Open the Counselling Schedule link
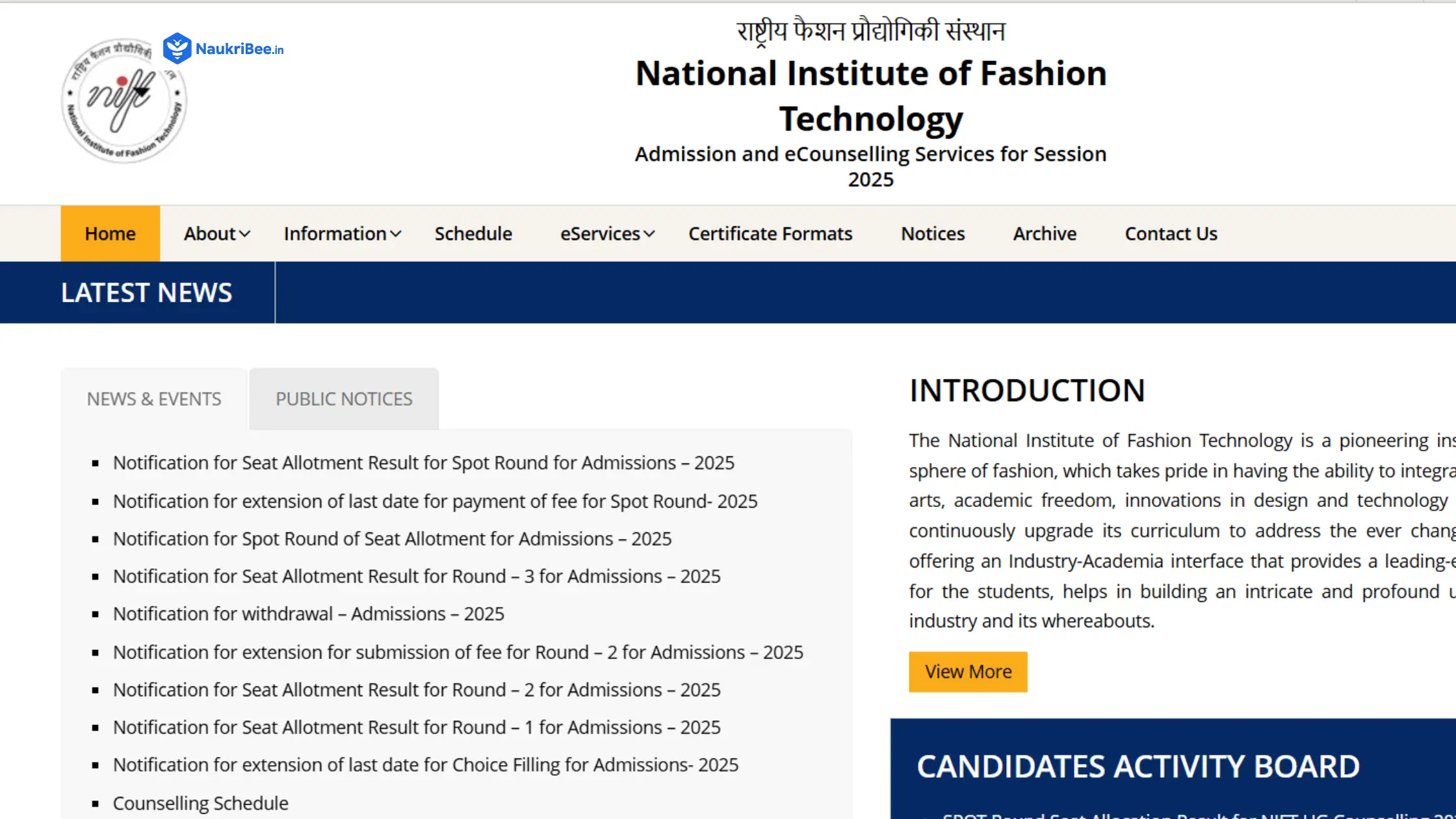This screenshot has width=1456, height=819. (200, 803)
